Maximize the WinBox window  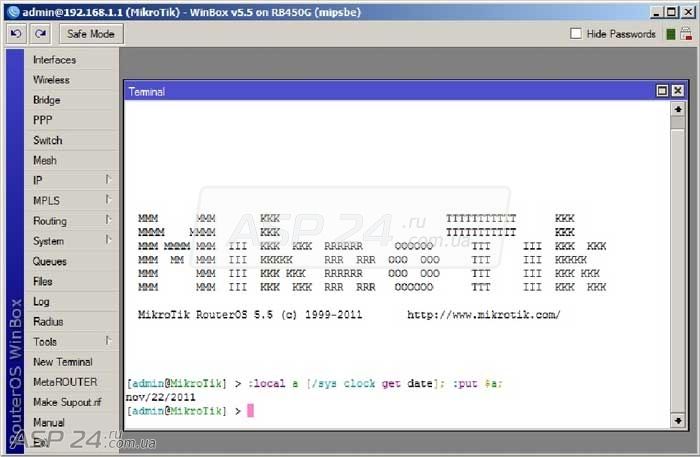coord(671,12)
